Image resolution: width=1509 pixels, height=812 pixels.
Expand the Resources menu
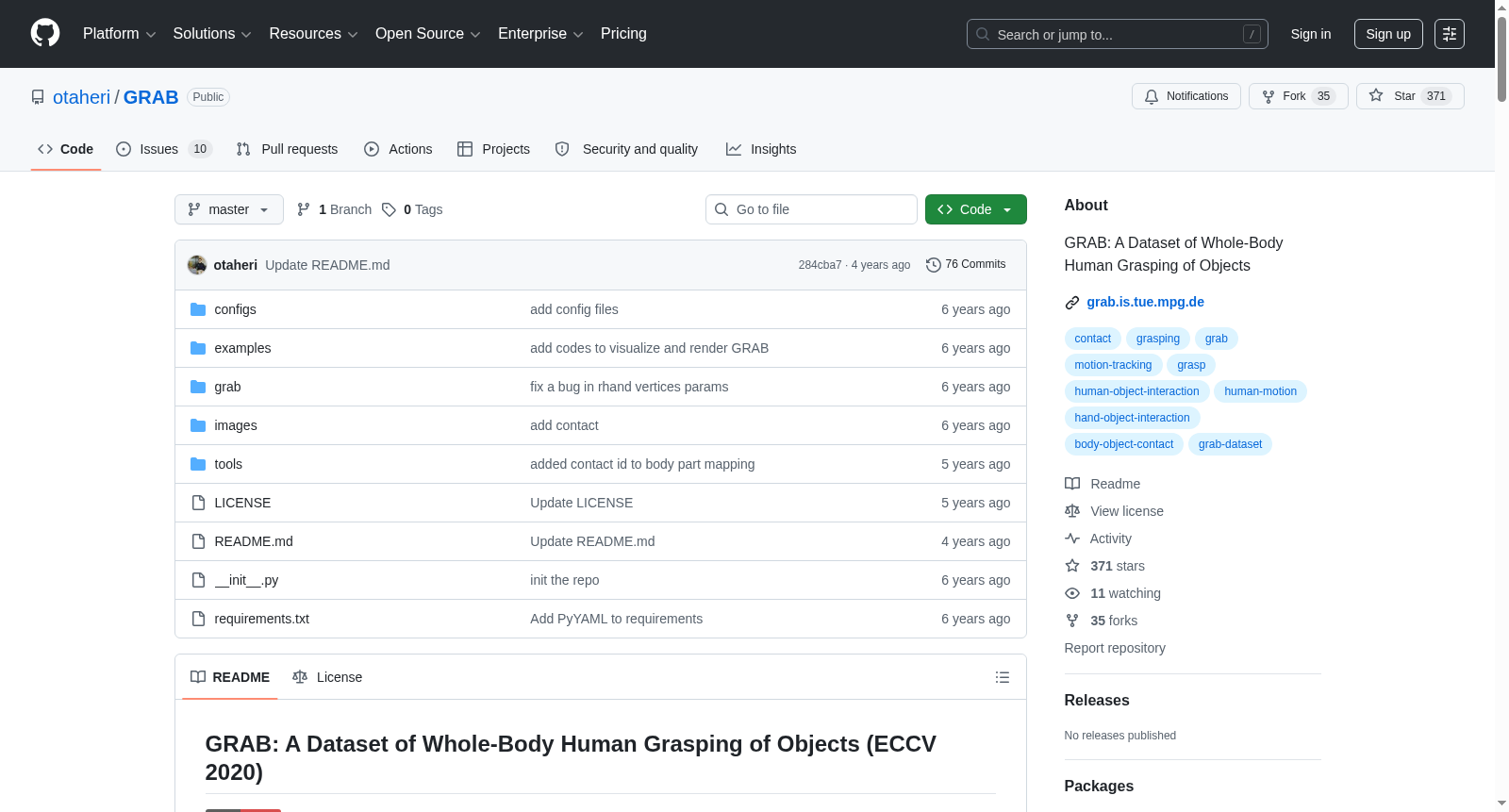tap(313, 34)
